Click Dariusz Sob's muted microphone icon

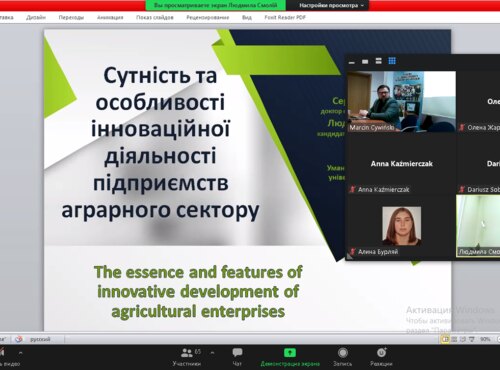[462, 189]
